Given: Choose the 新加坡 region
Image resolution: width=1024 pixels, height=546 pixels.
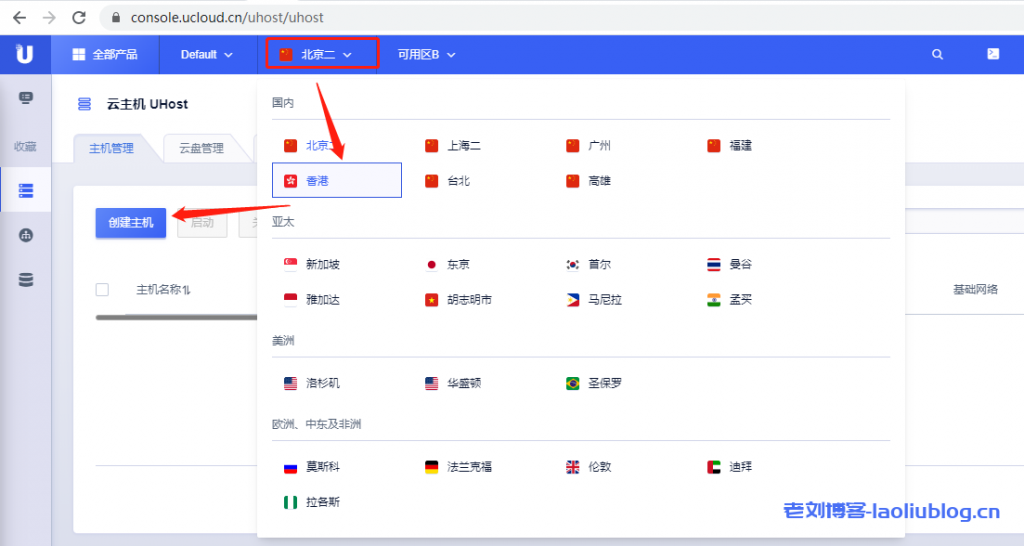Looking at the screenshot, I should pos(322,265).
